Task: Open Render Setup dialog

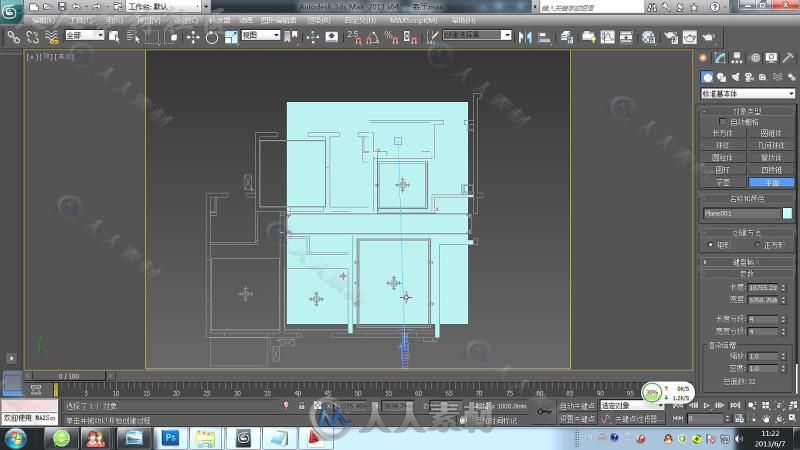Action: coord(670,37)
